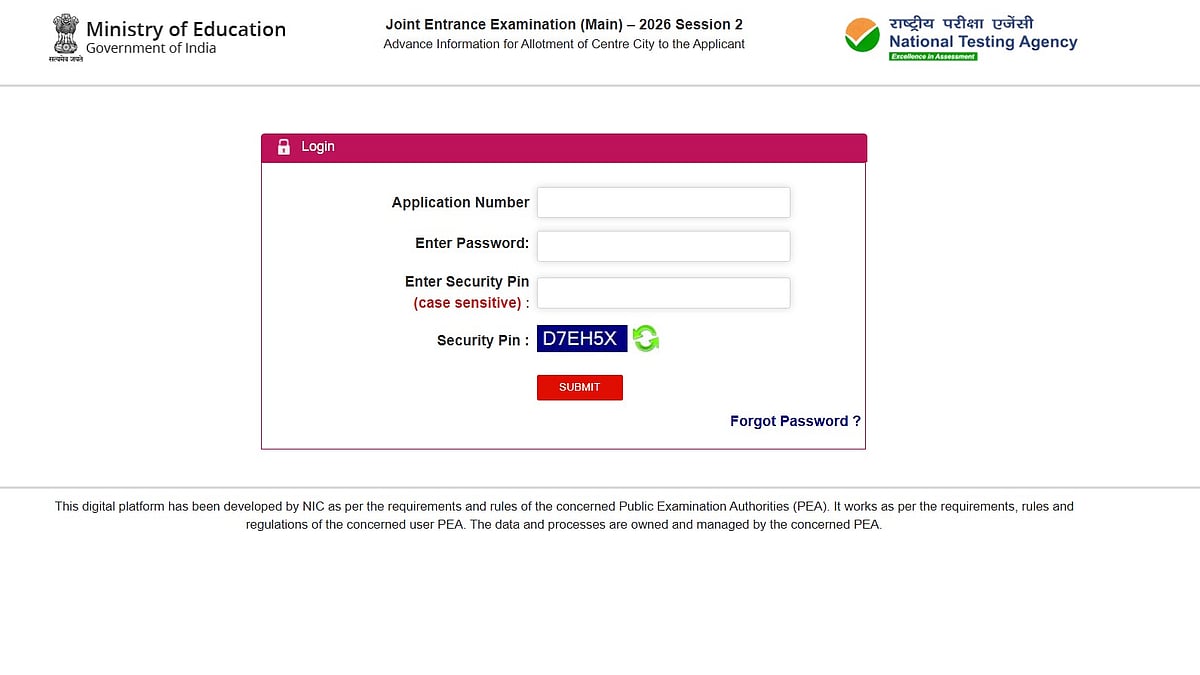
Task: Click the Excellence in Assessment banner
Action: tap(933, 57)
